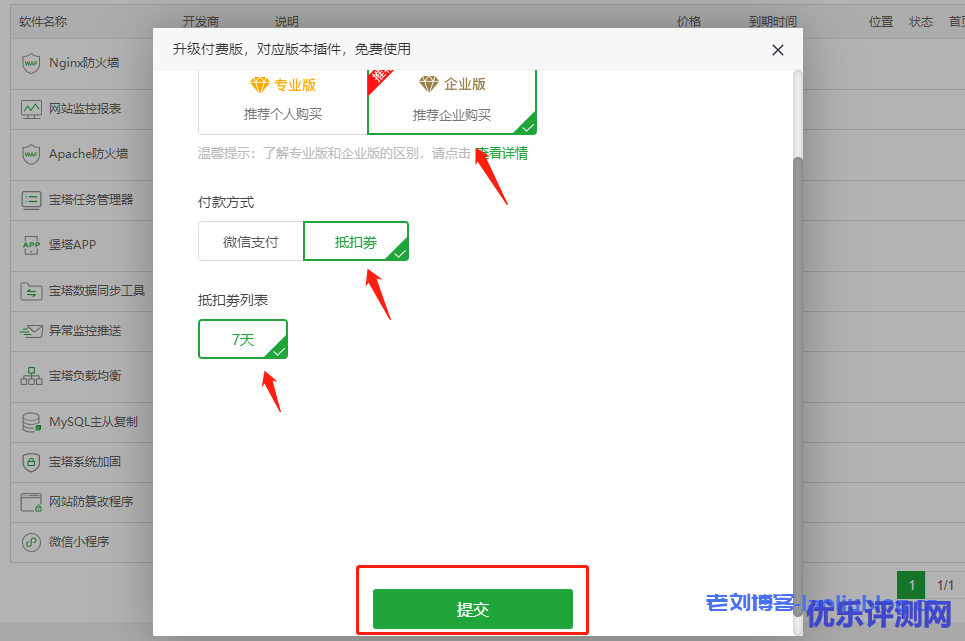965x641 pixels.
Task: Click the 微信小程序 row text
Action: [79, 542]
